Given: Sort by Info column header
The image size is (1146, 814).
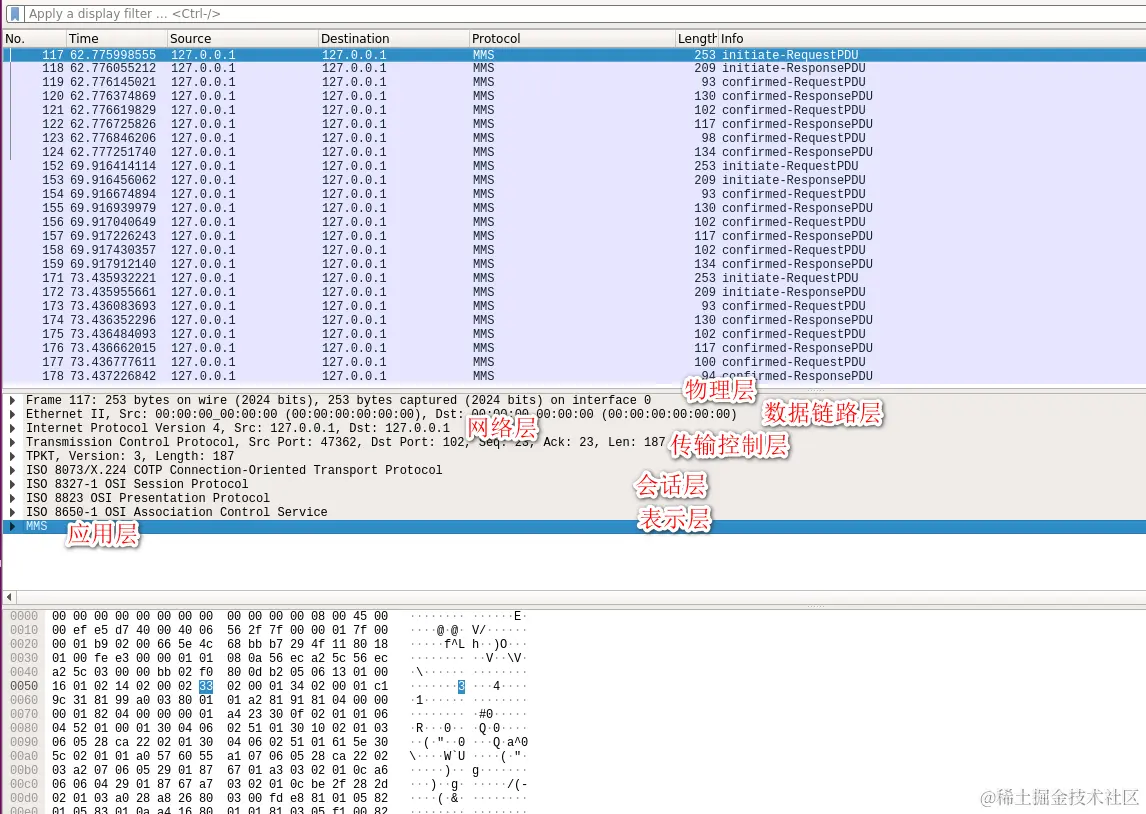Looking at the screenshot, I should pyautogui.click(x=932, y=39).
